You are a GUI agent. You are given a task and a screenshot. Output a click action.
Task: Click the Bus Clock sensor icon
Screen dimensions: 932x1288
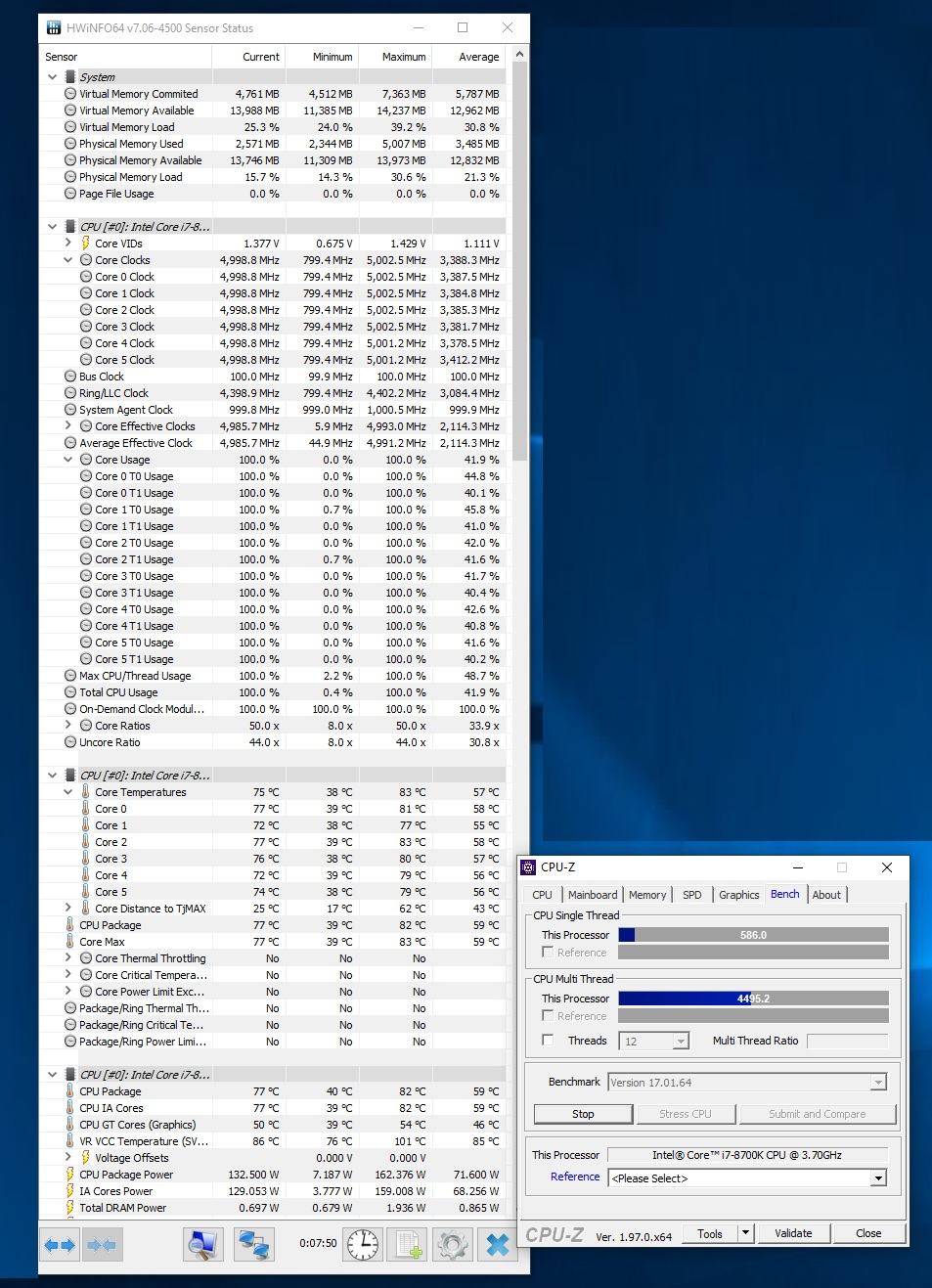pos(69,377)
